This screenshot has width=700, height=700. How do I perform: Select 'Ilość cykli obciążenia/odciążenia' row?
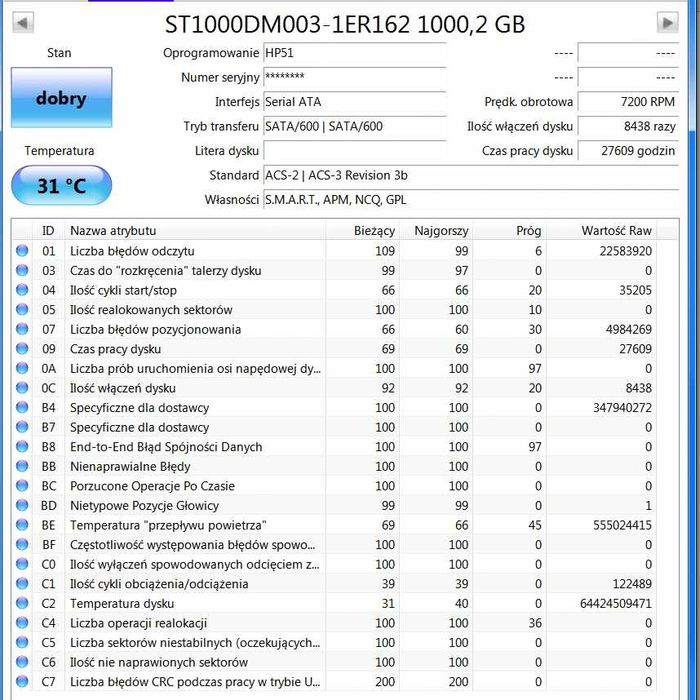click(x=334, y=584)
